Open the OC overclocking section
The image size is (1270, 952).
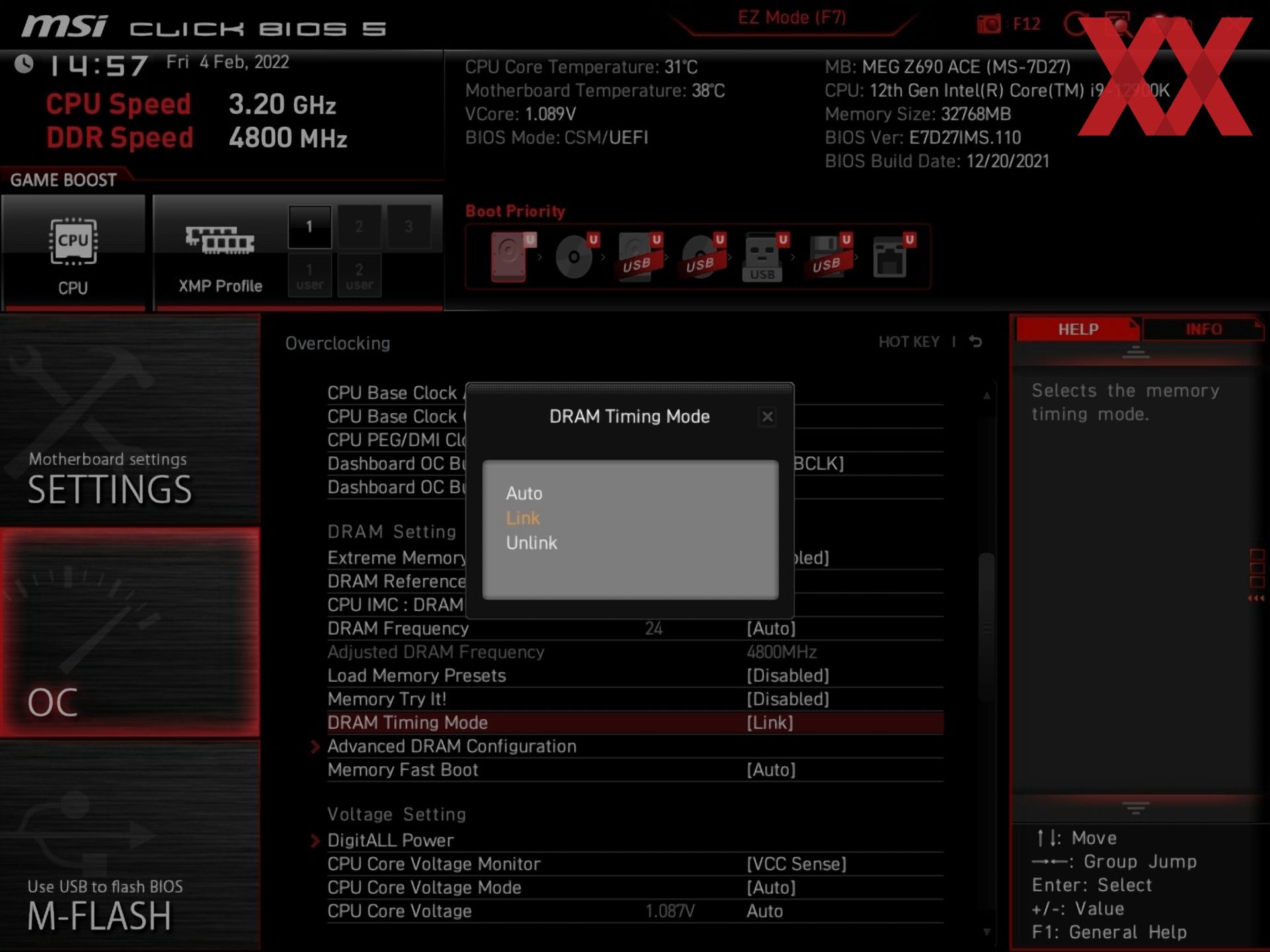tap(130, 632)
